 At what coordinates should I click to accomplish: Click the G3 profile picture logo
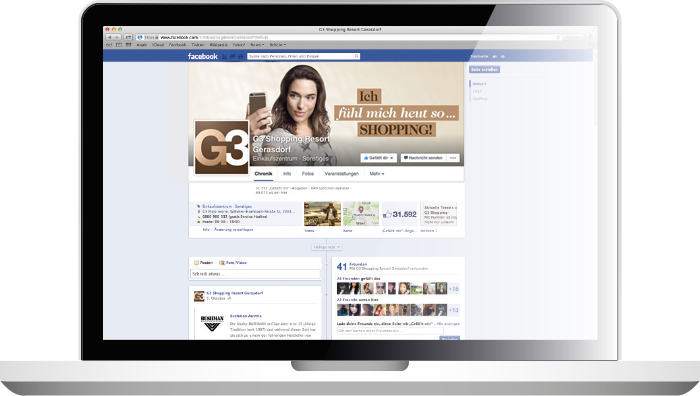click(221, 147)
